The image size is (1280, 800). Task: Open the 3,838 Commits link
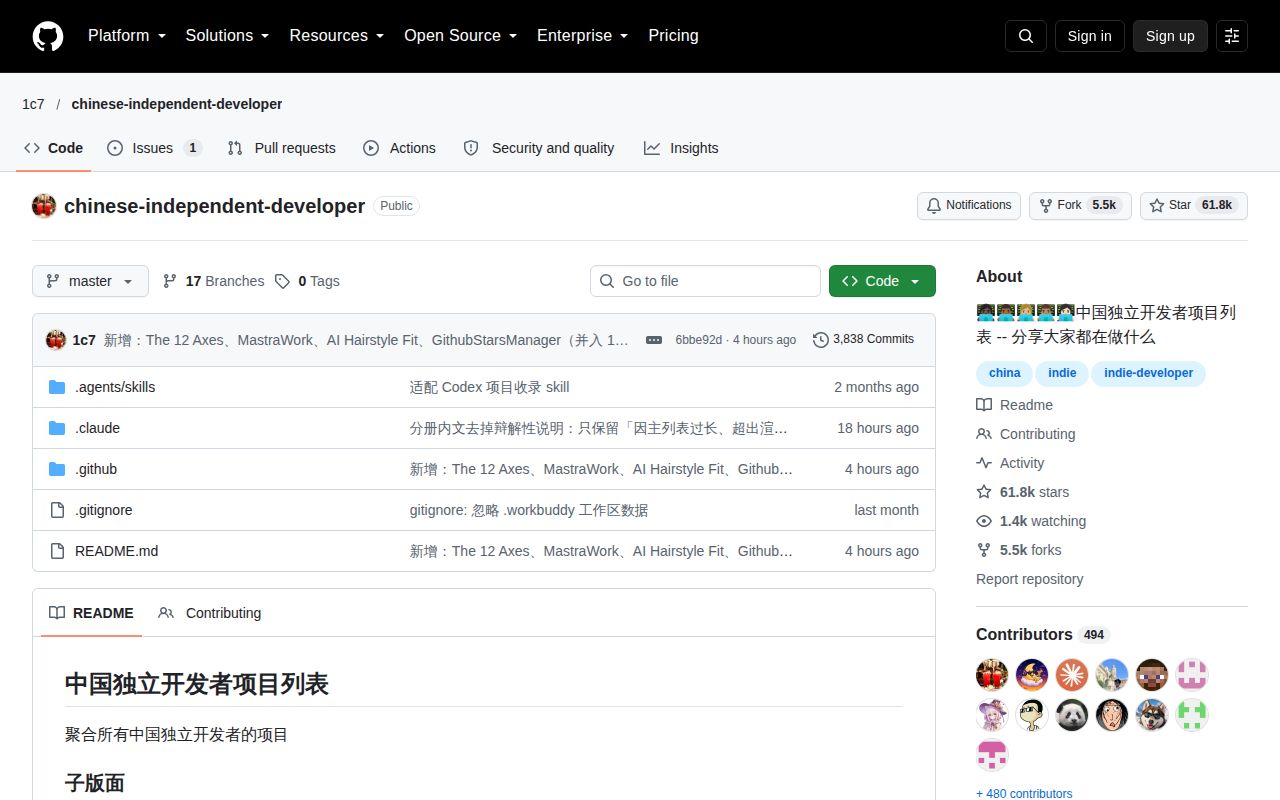(x=864, y=340)
